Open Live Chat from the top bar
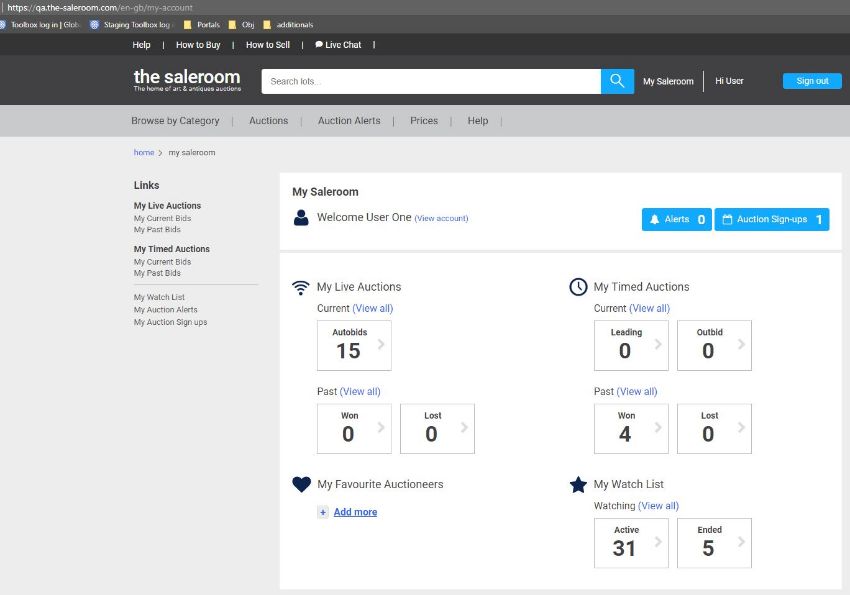This screenshot has height=595, width=850. click(338, 45)
